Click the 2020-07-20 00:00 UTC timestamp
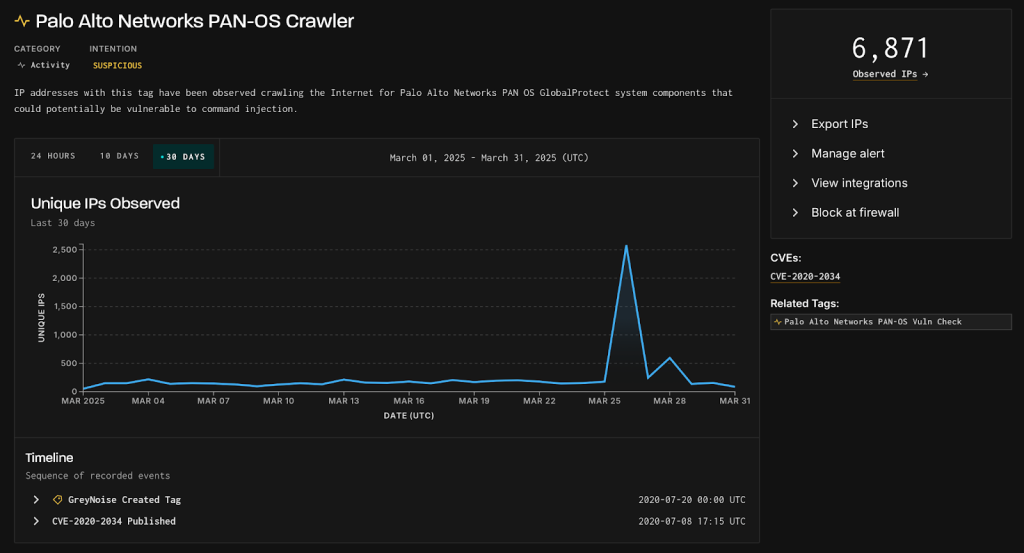The height and width of the screenshot is (553, 1024). pyautogui.click(x=692, y=499)
